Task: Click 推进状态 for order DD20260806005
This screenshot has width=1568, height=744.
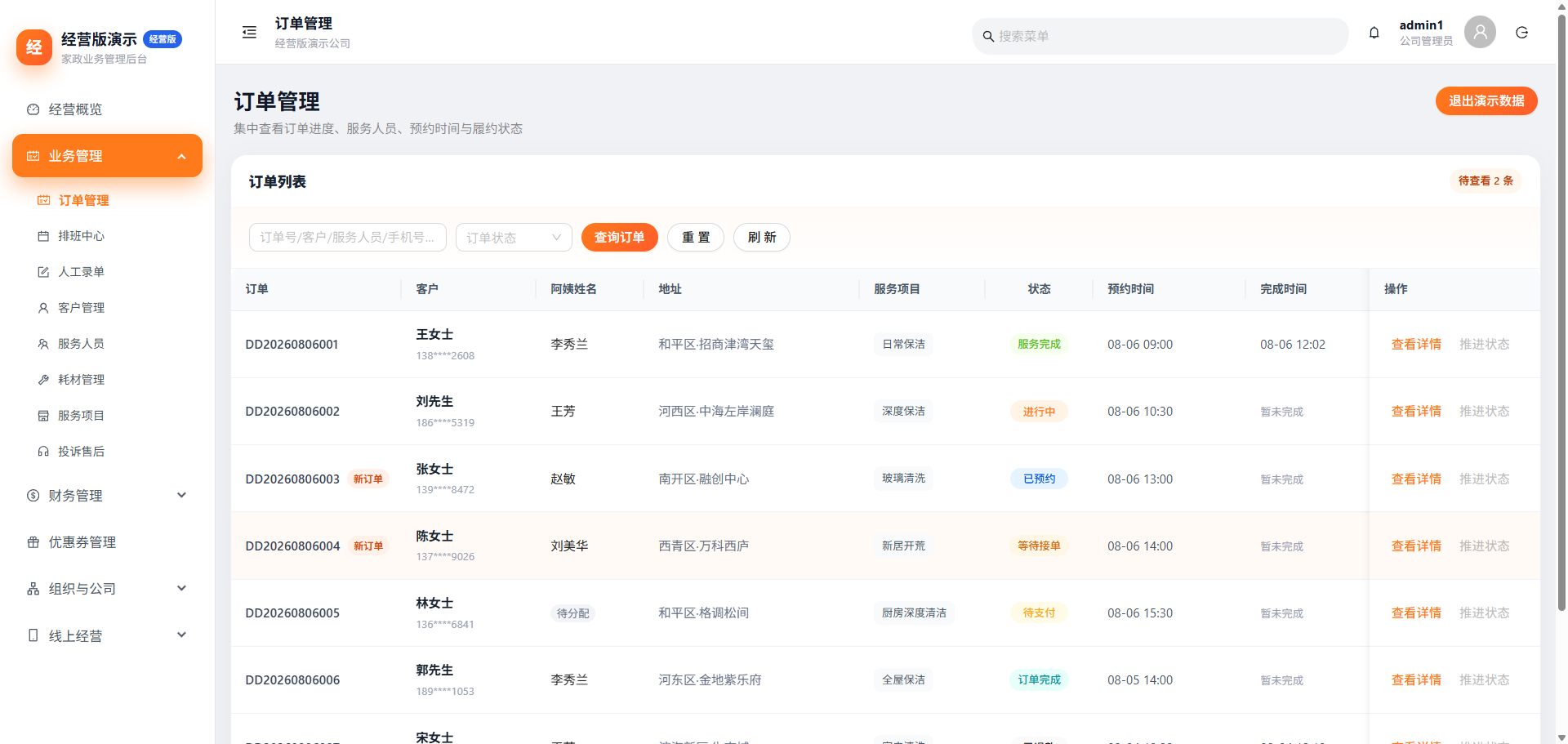Action: [x=1485, y=613]
